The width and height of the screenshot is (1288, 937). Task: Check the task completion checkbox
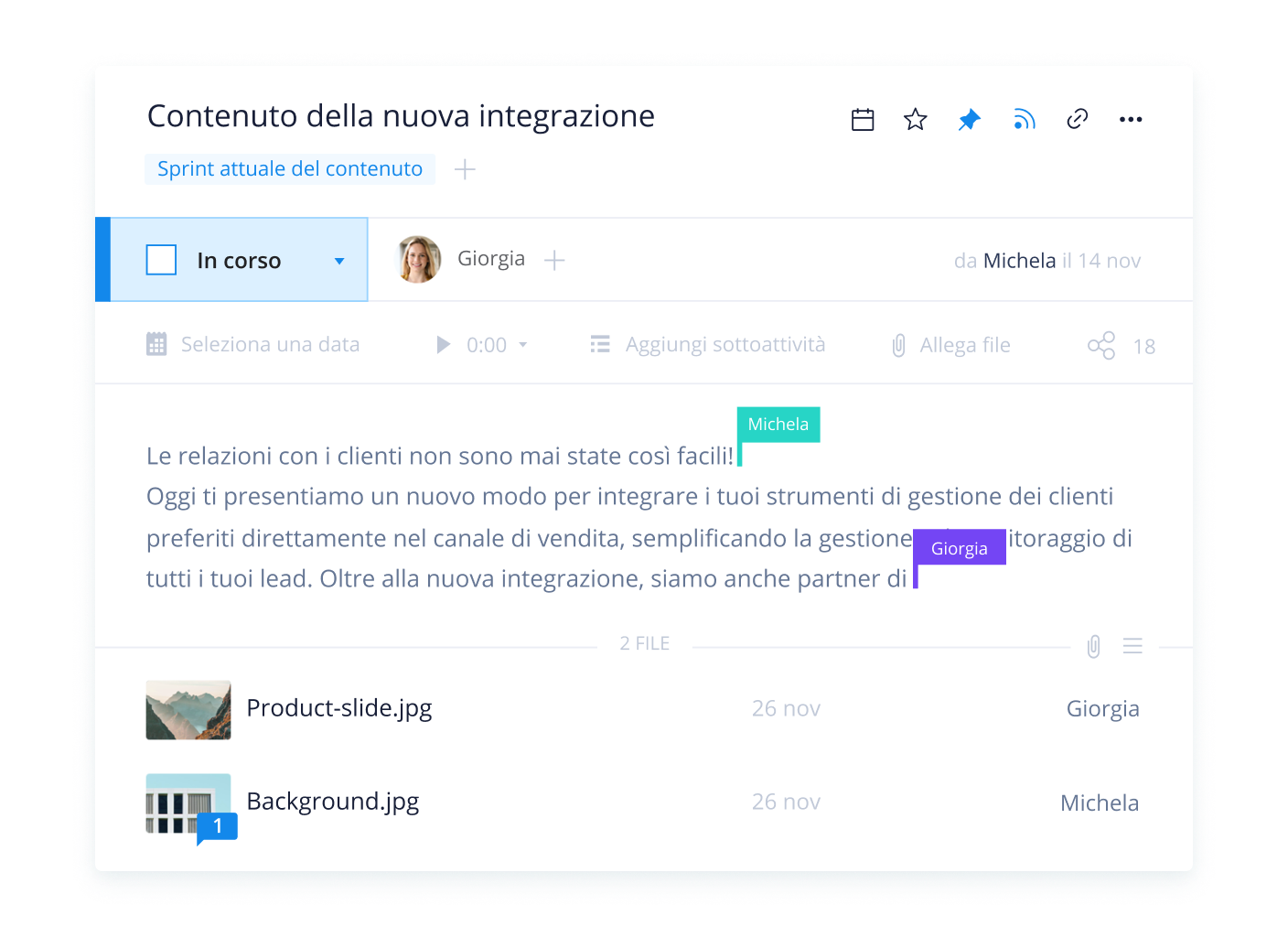162,260
